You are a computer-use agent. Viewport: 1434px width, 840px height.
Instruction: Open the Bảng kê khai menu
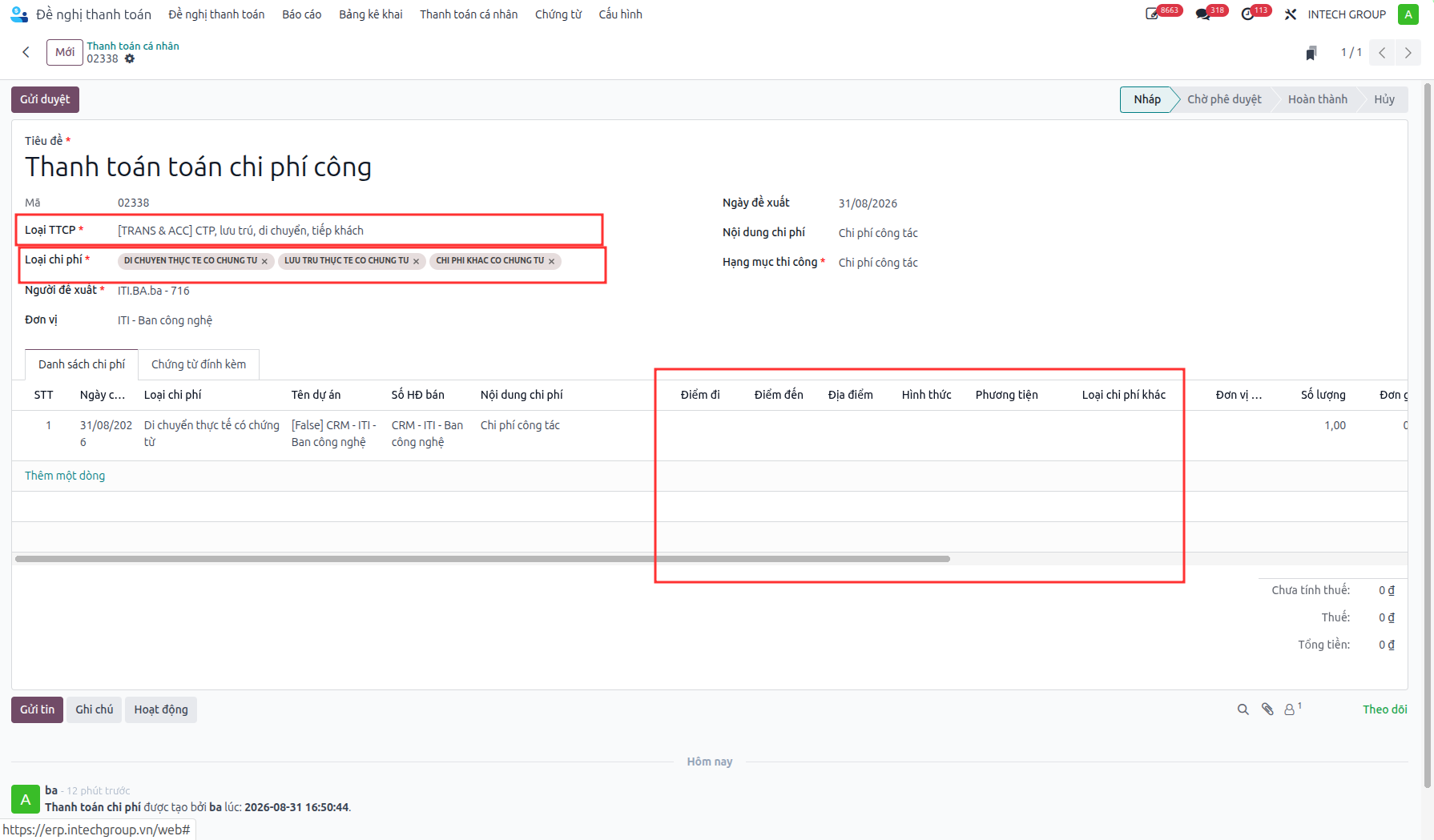(x=371, y=14)
